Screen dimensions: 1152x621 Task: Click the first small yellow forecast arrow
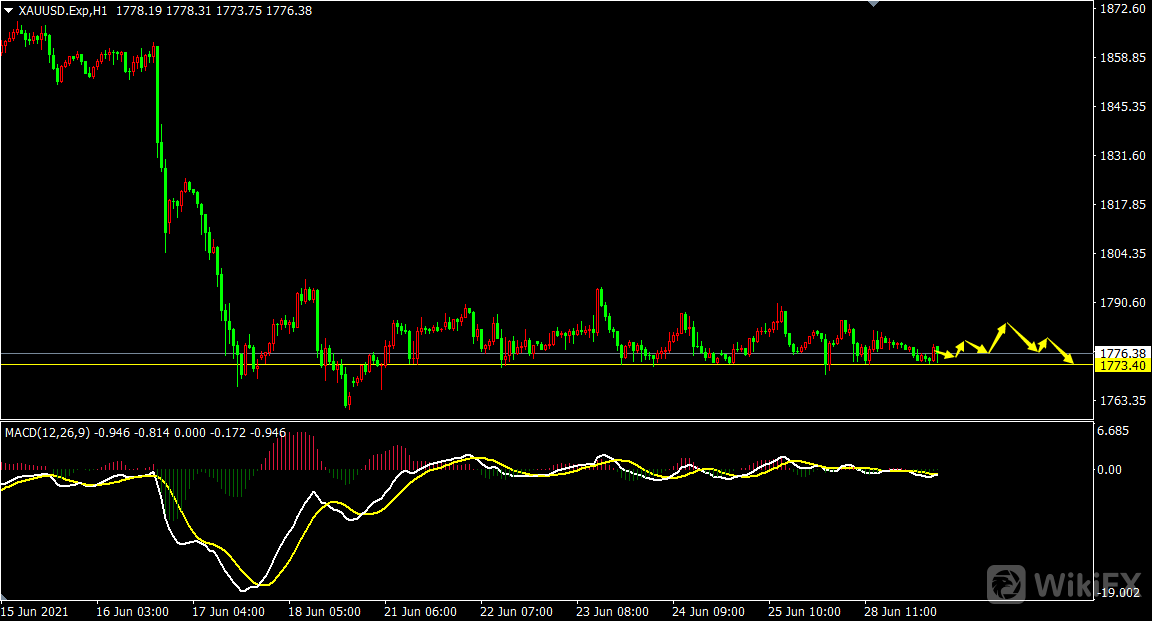click(949, 355)
